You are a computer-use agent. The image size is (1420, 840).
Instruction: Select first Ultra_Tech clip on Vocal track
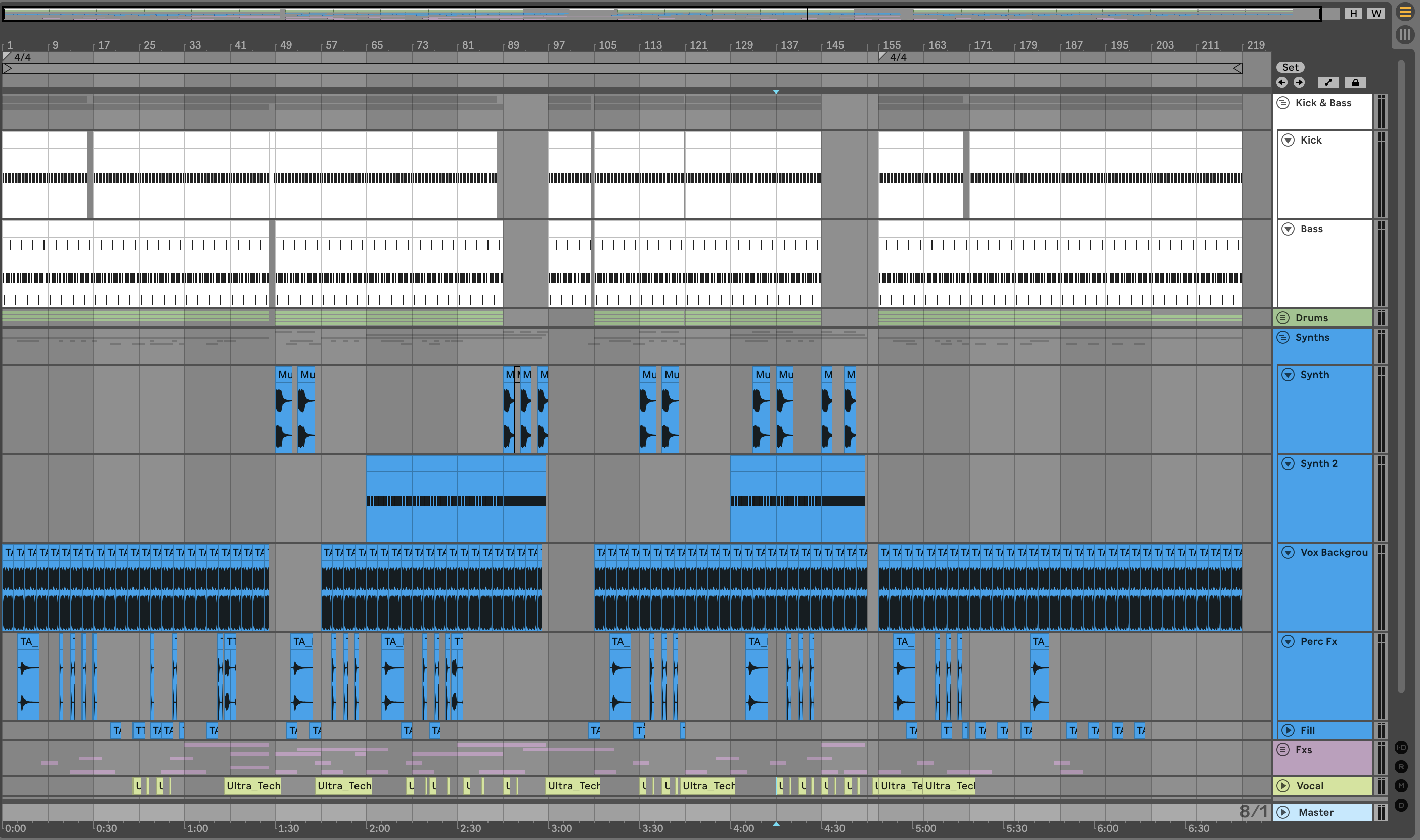click(252, 785)
